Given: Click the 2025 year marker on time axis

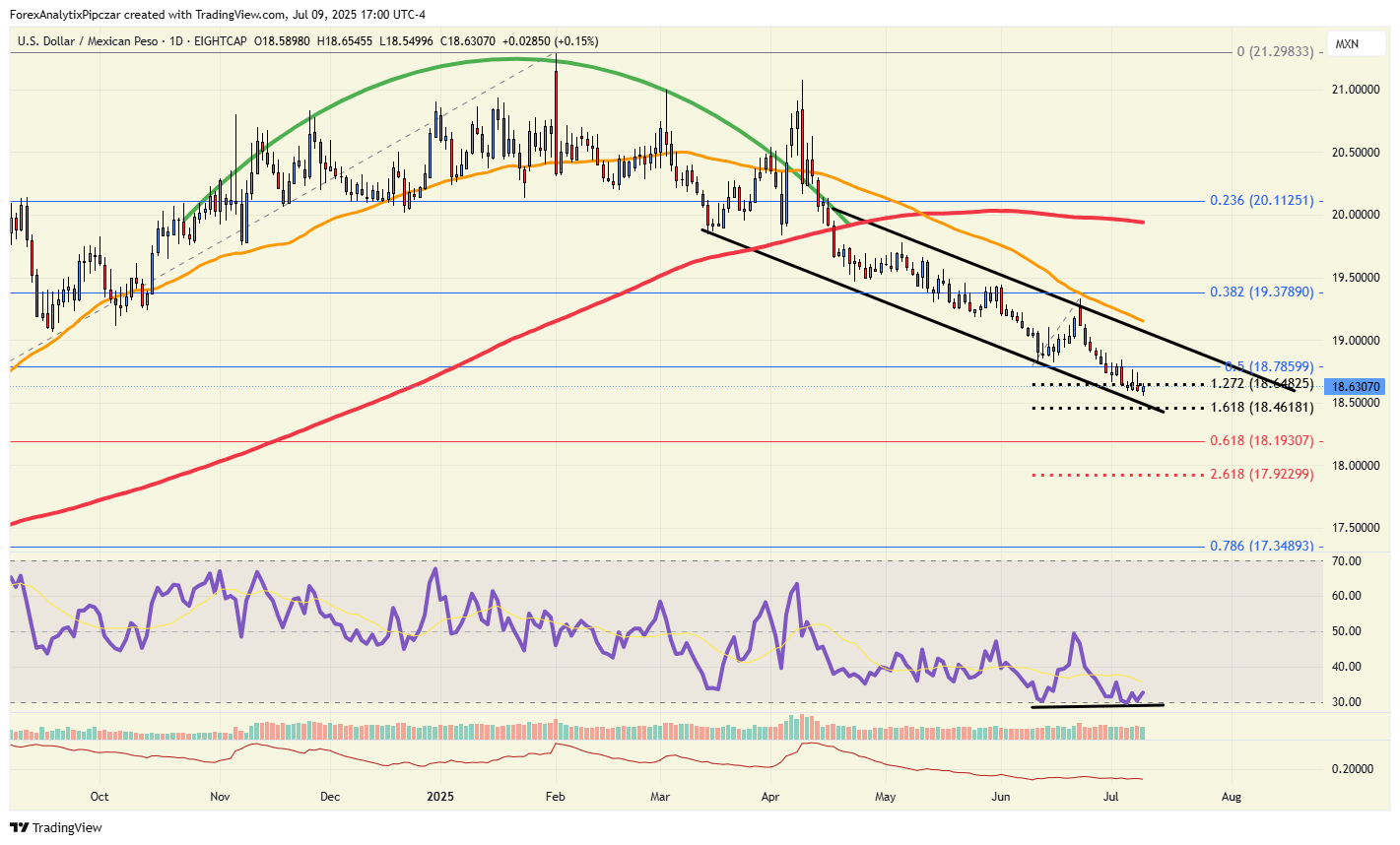Looking at the screenshot, I should click(435, 797).
